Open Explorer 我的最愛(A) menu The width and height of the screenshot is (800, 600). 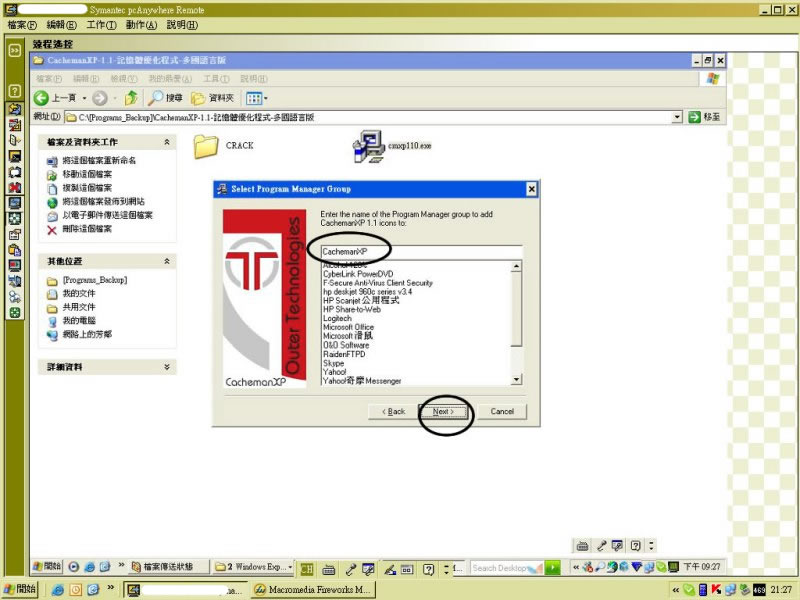(170, 79)
